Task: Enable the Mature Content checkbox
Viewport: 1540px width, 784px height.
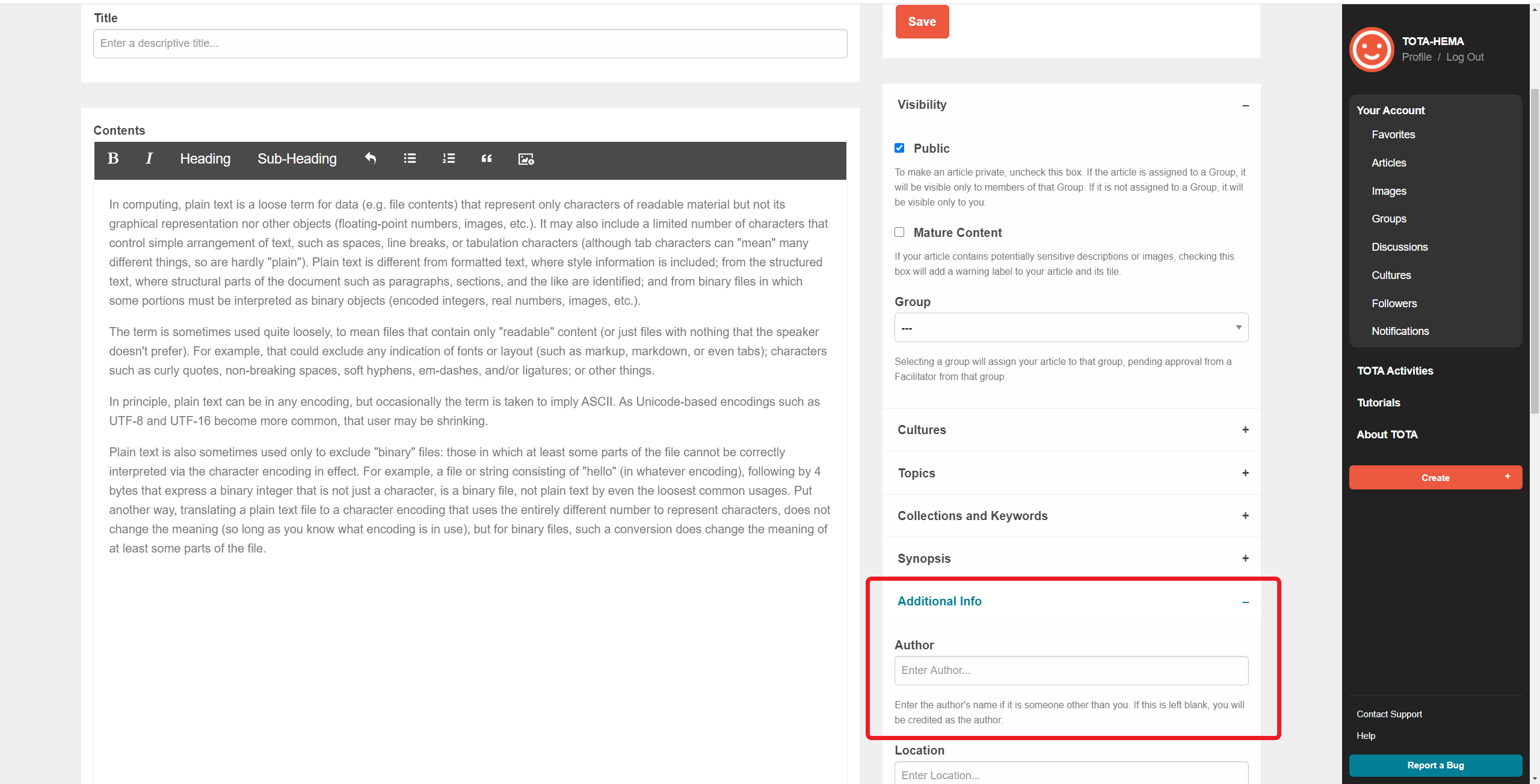Action: tap(899, 232)
